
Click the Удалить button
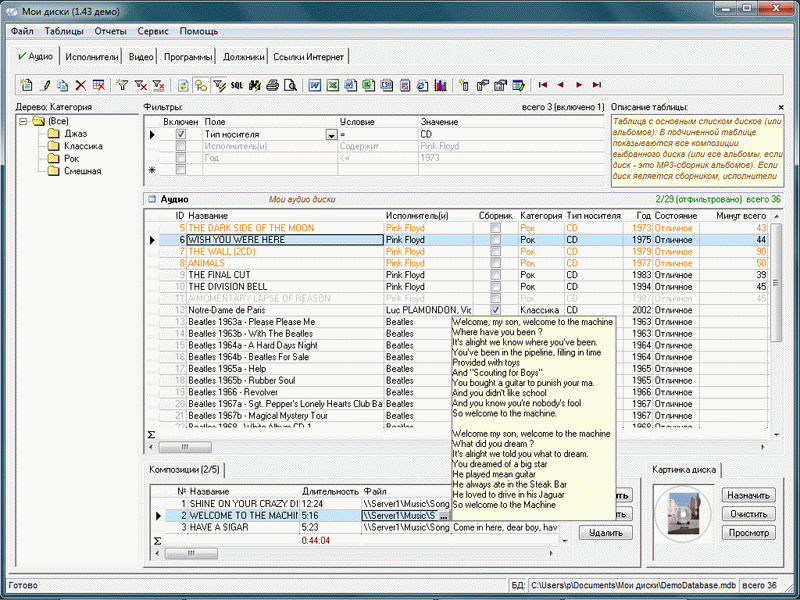(x=605, y=533)
